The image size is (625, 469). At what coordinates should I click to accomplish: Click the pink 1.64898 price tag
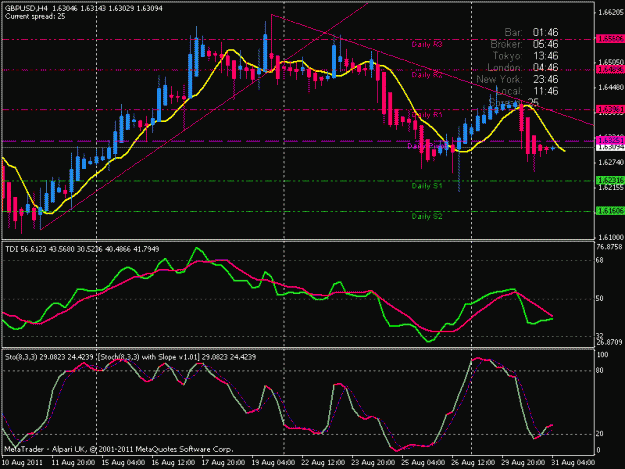click(610, 70)
